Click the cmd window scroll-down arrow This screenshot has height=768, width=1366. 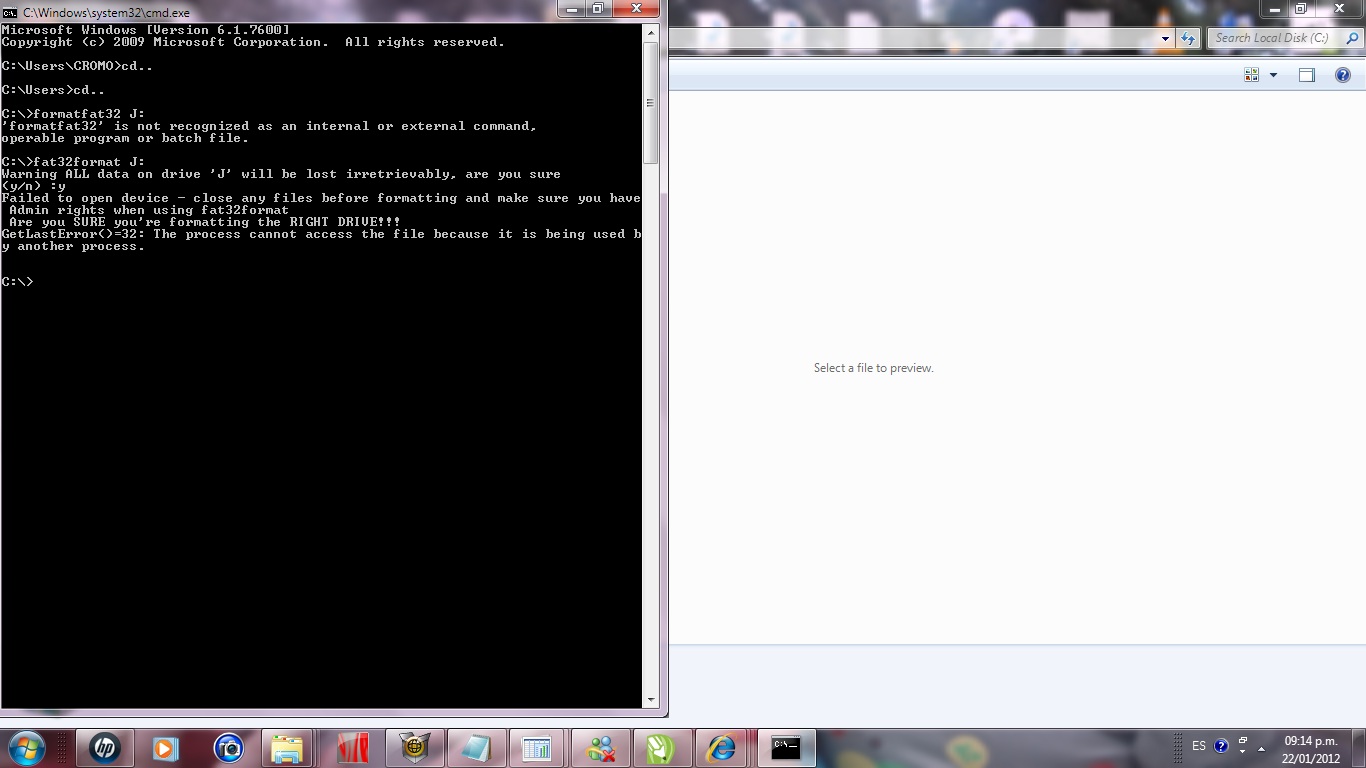(650, 700)
